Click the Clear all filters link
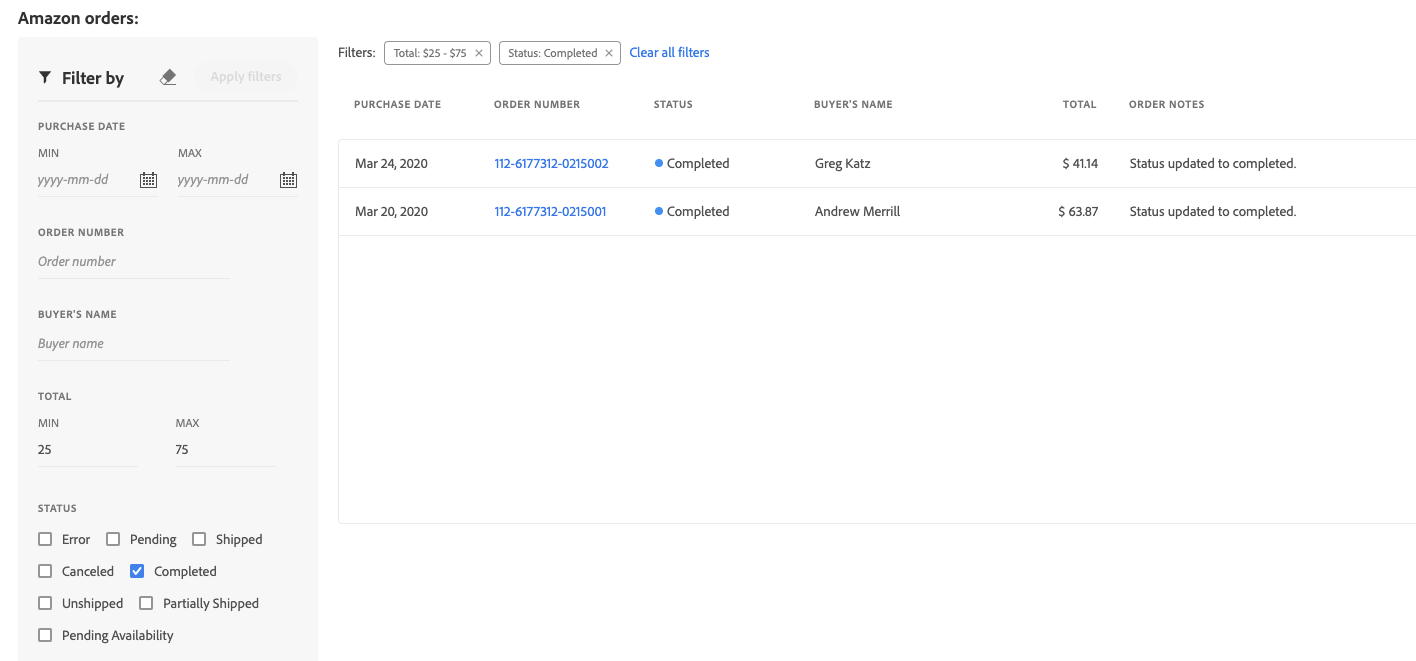The width and height of the screenshot is (1416, 661). pyautogui.click(x=670, y=53)
